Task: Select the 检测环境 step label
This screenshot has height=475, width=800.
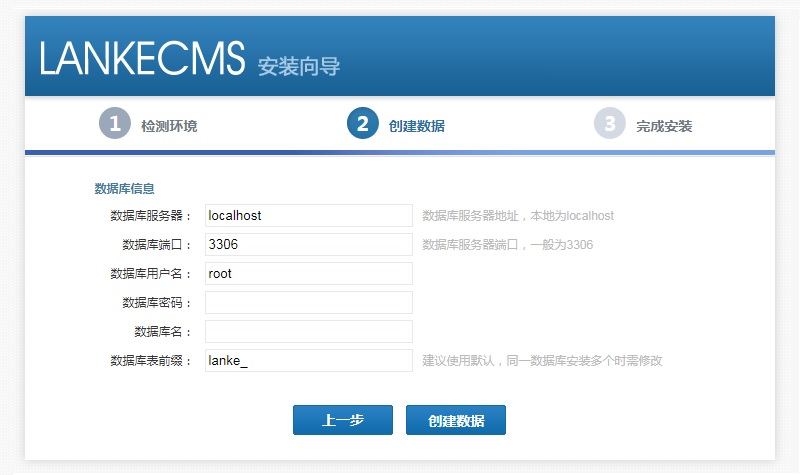Action: [x=169, y=126]
